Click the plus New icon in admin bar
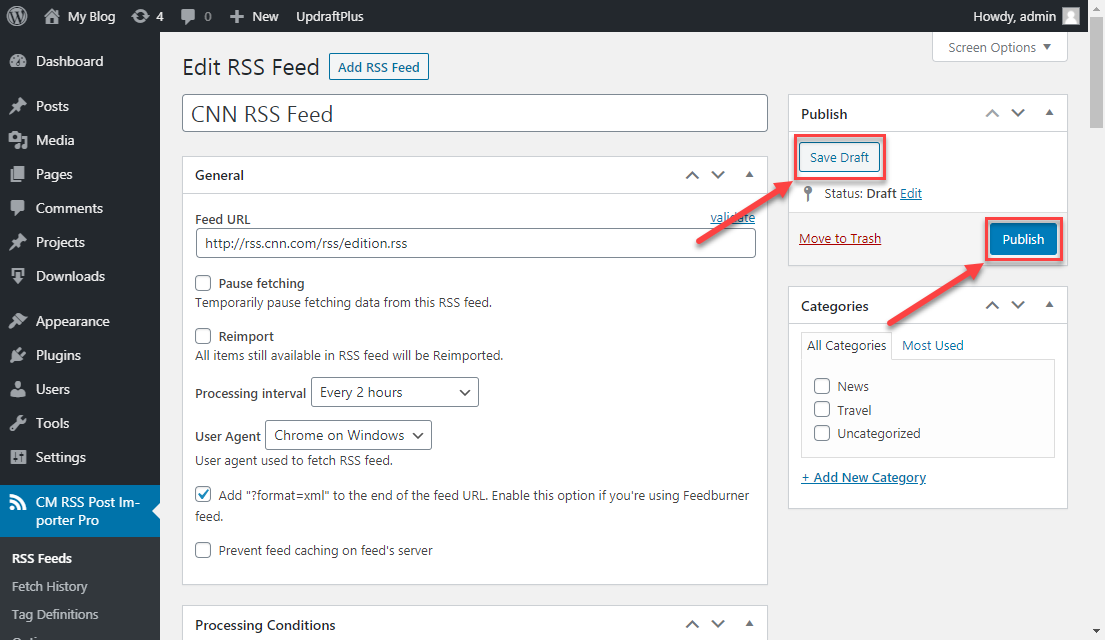Viewport: 1105px width, 640px height. click(237, 16)
